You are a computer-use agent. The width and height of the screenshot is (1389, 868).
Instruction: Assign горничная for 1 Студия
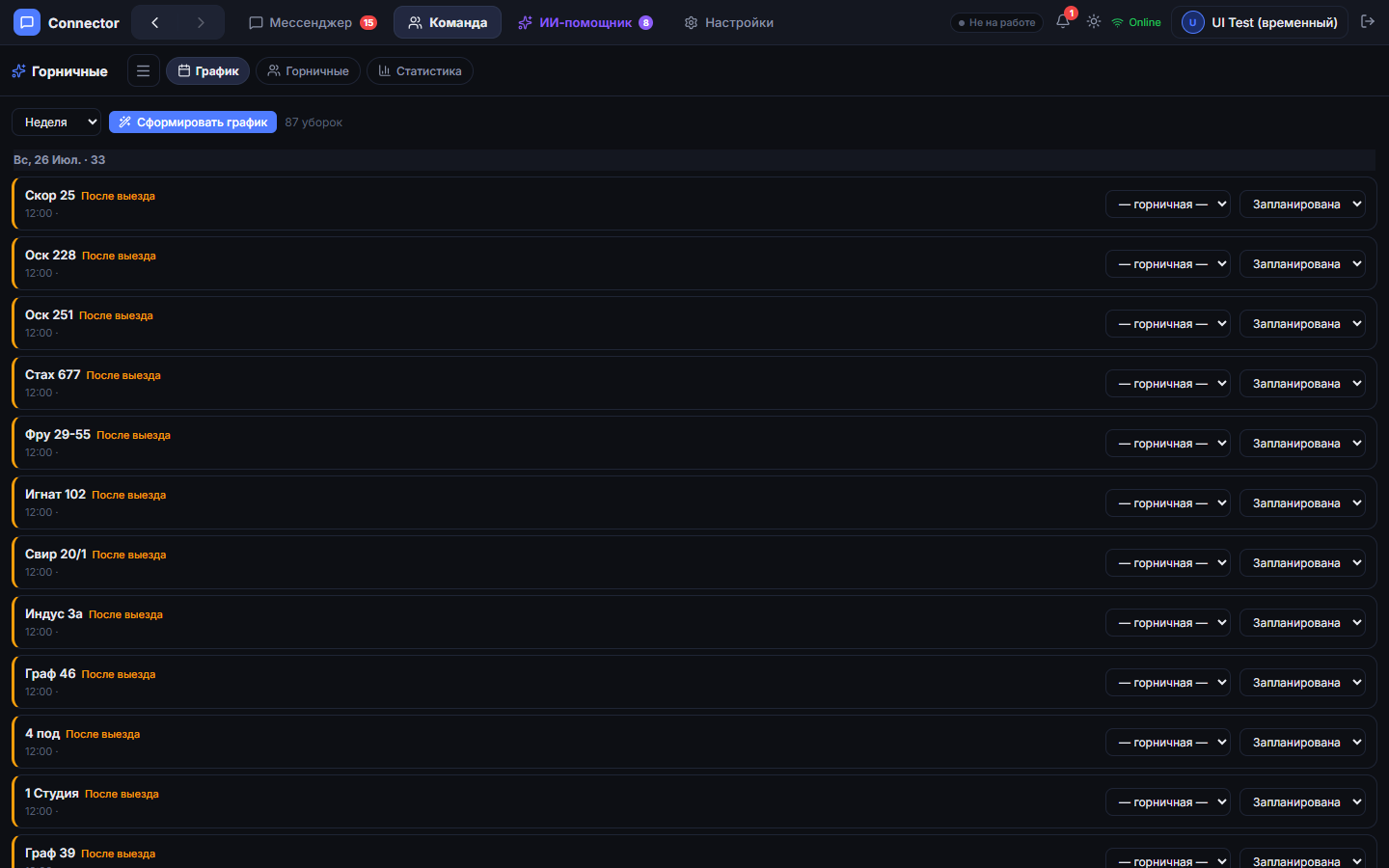click(x=1168, y=801)
